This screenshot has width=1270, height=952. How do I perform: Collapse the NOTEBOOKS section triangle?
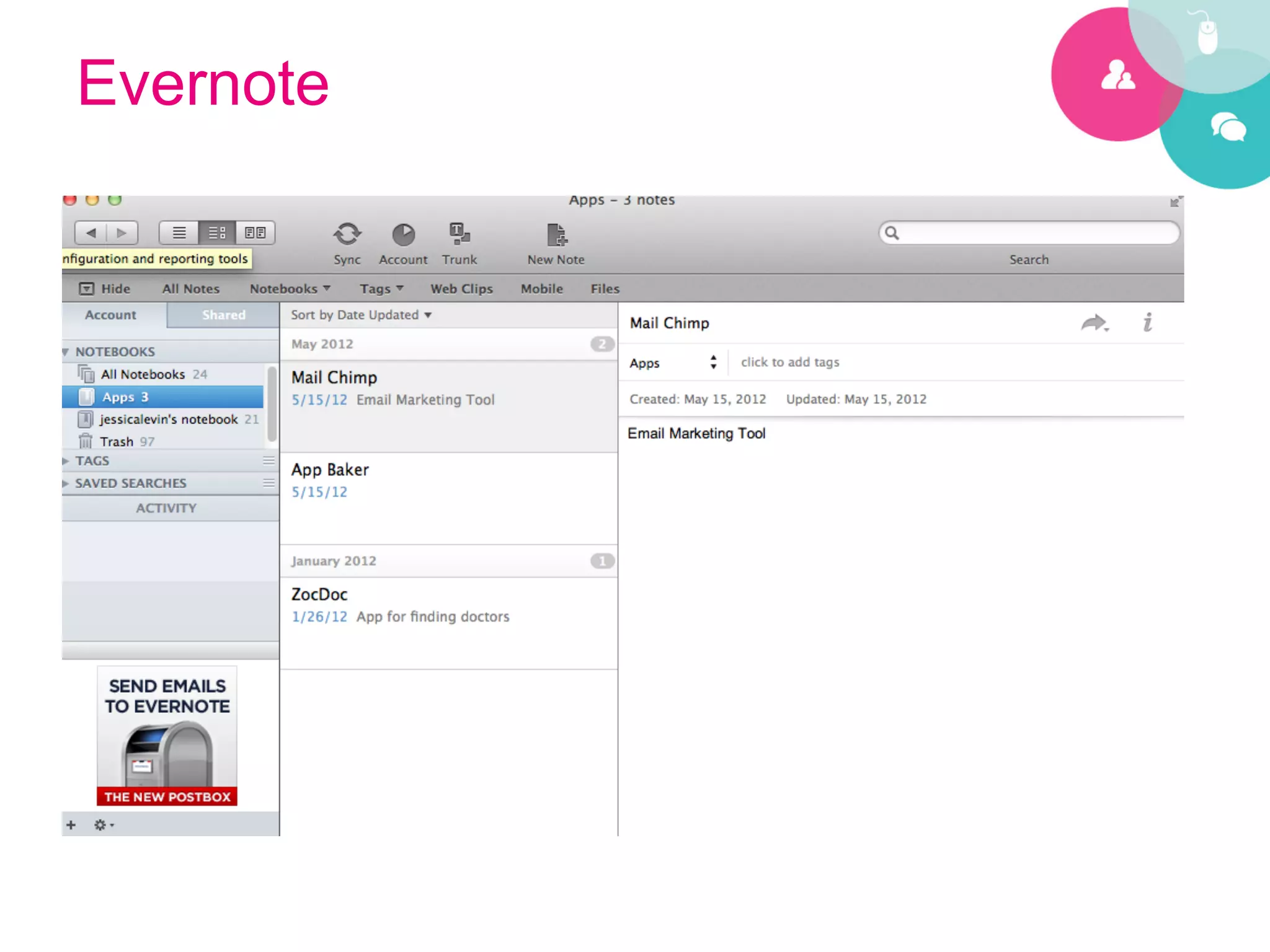[66, 352]
